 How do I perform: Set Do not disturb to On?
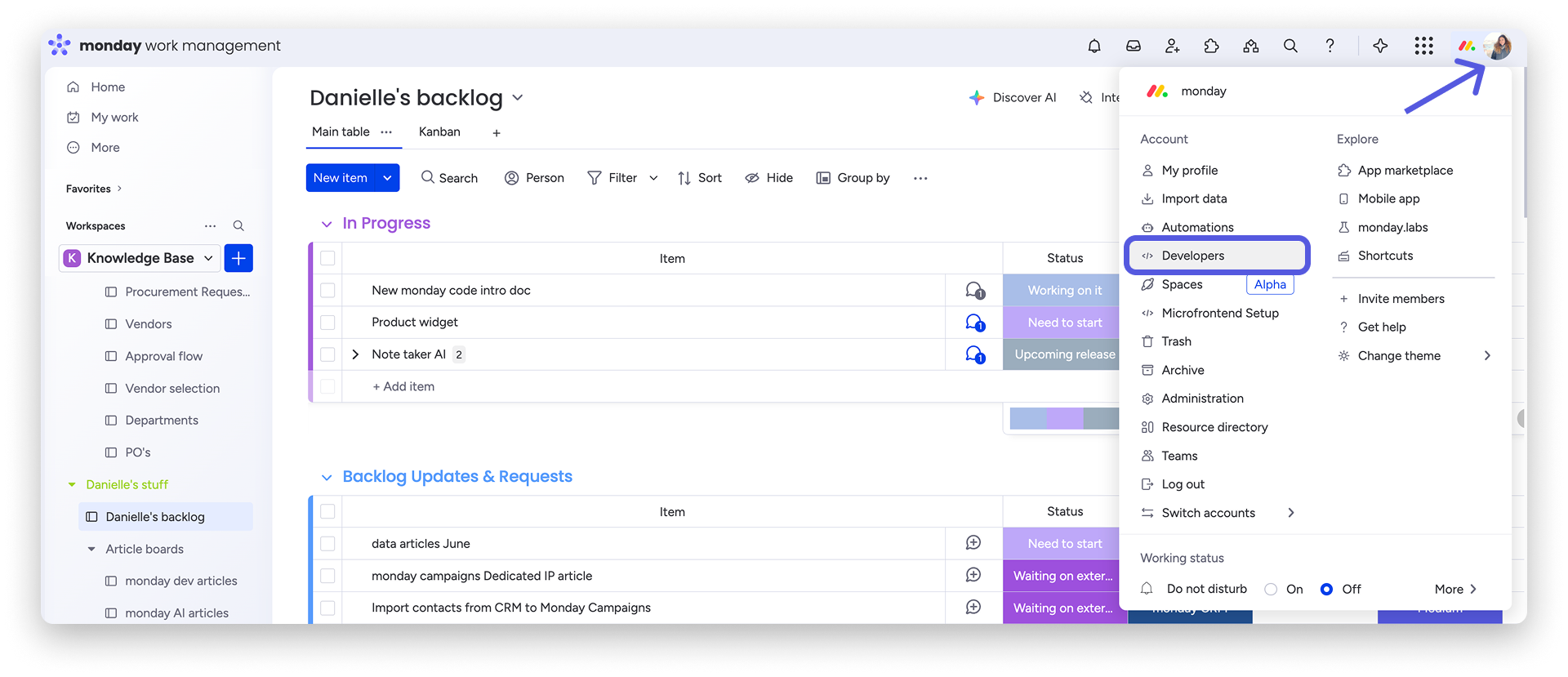(1271, 589)
